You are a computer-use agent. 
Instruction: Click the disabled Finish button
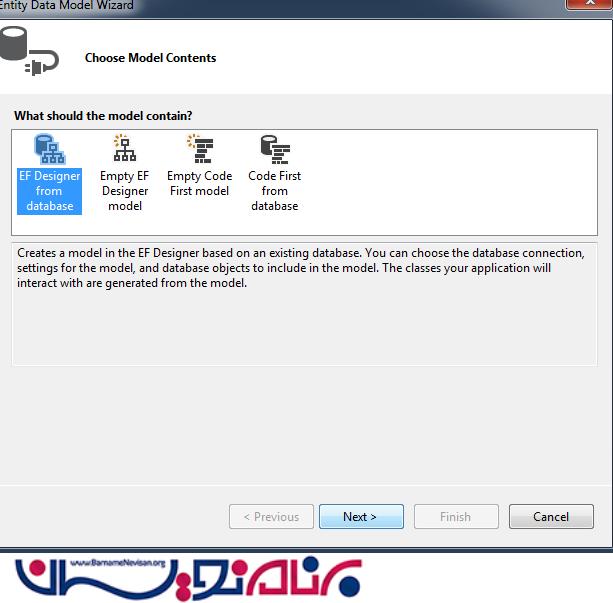point(456,517)
